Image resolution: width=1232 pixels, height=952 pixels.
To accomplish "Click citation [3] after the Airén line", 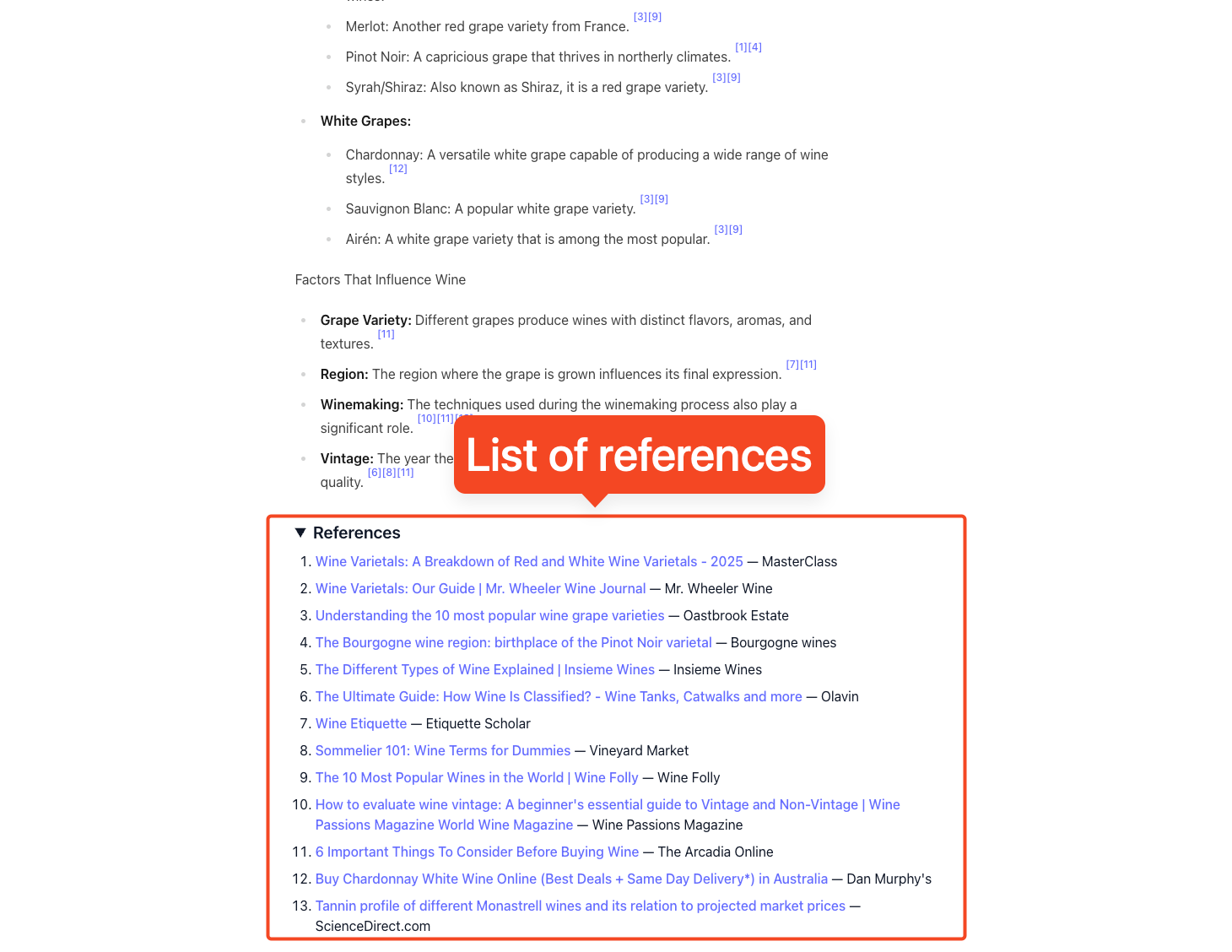I will (721, 230).
